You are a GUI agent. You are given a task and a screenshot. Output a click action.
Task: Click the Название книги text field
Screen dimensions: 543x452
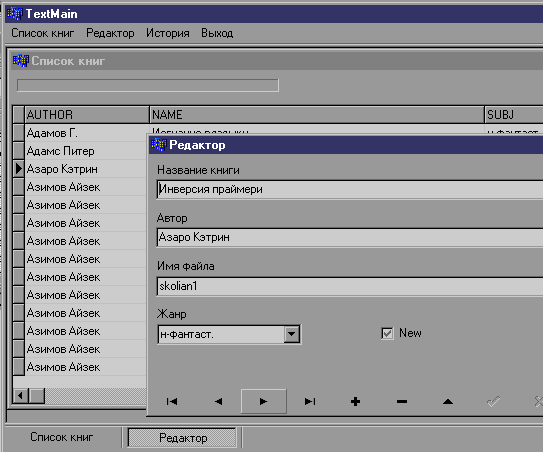[x=350, y=189]
